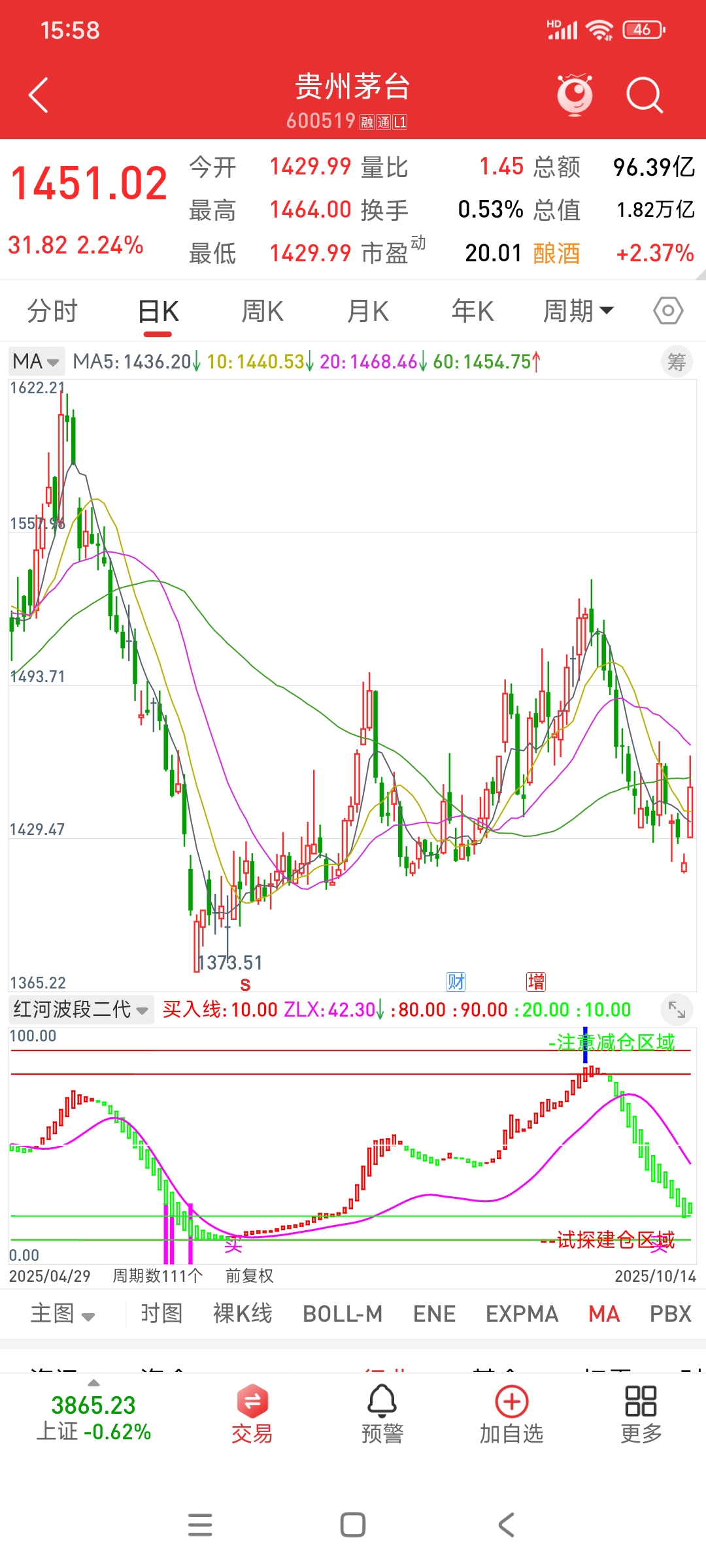Tap the 市盈 value 20.01
Viewport: 706px width, 1568px height.
pyautogui.click(x=494, y=253)
